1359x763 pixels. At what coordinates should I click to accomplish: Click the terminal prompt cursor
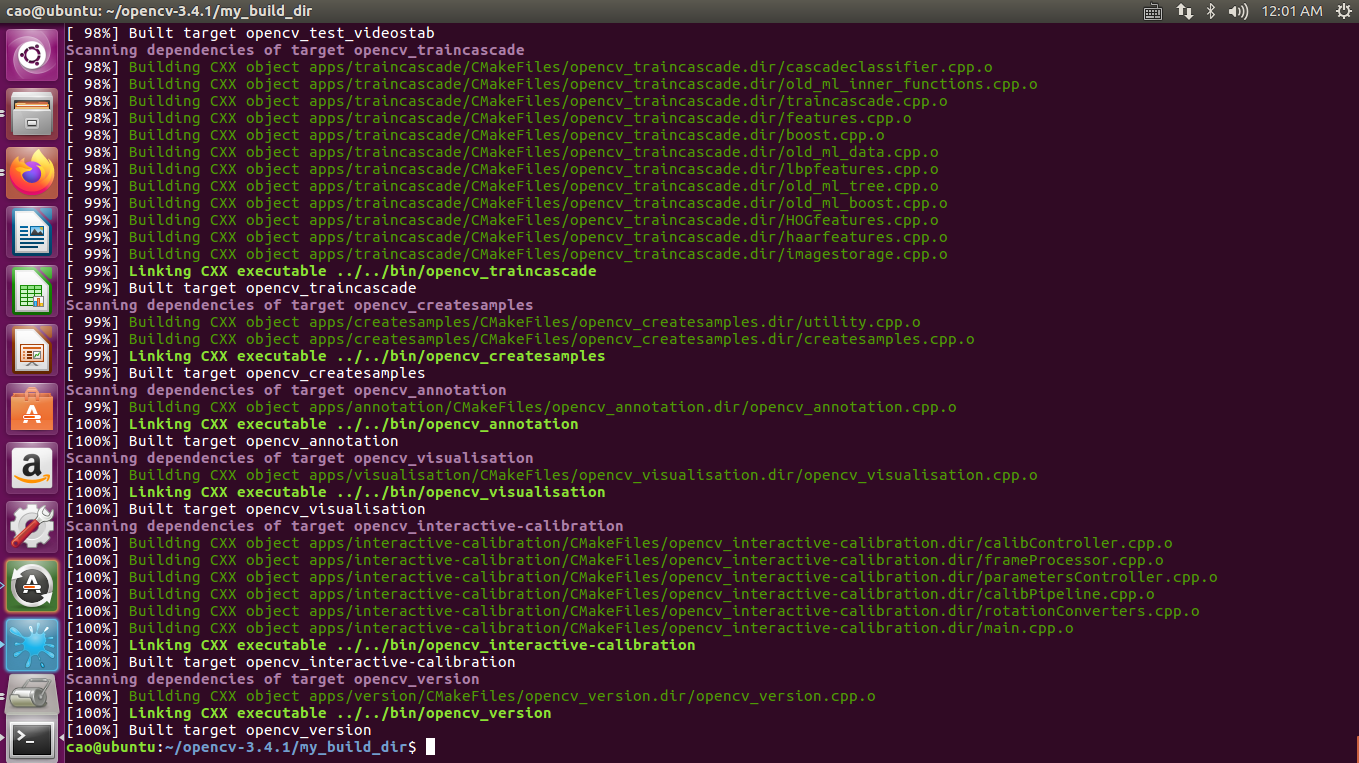(430, 747)
